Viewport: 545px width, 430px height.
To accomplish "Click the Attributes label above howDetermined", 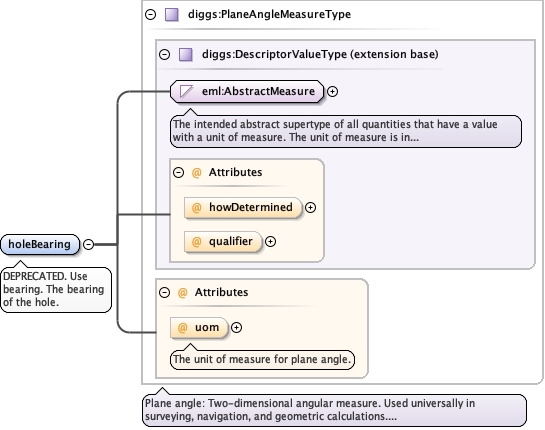I will [235, 172].
